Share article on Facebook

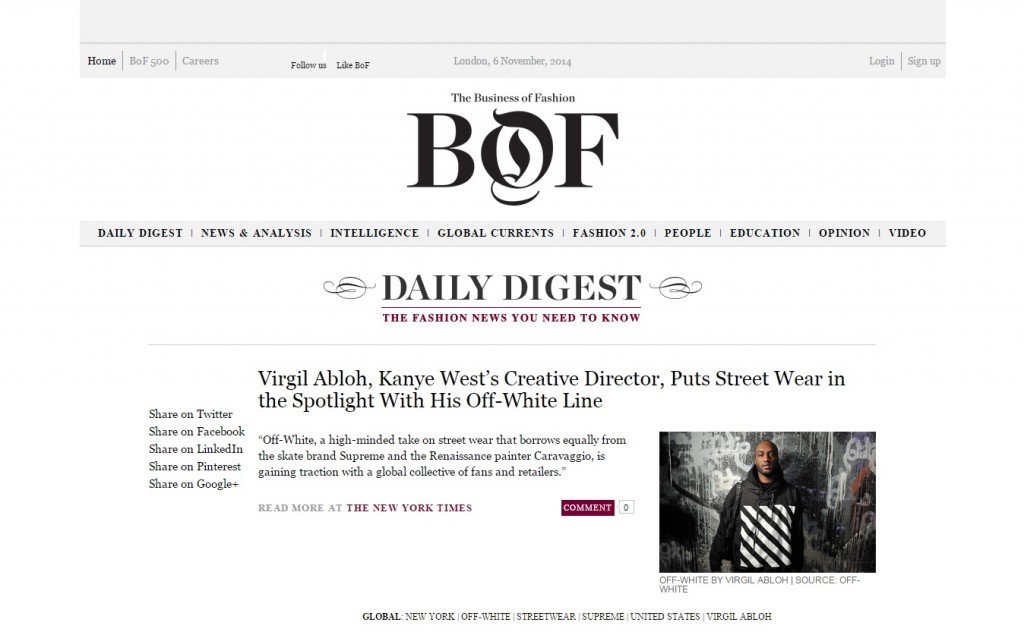(x=197, y=432)
